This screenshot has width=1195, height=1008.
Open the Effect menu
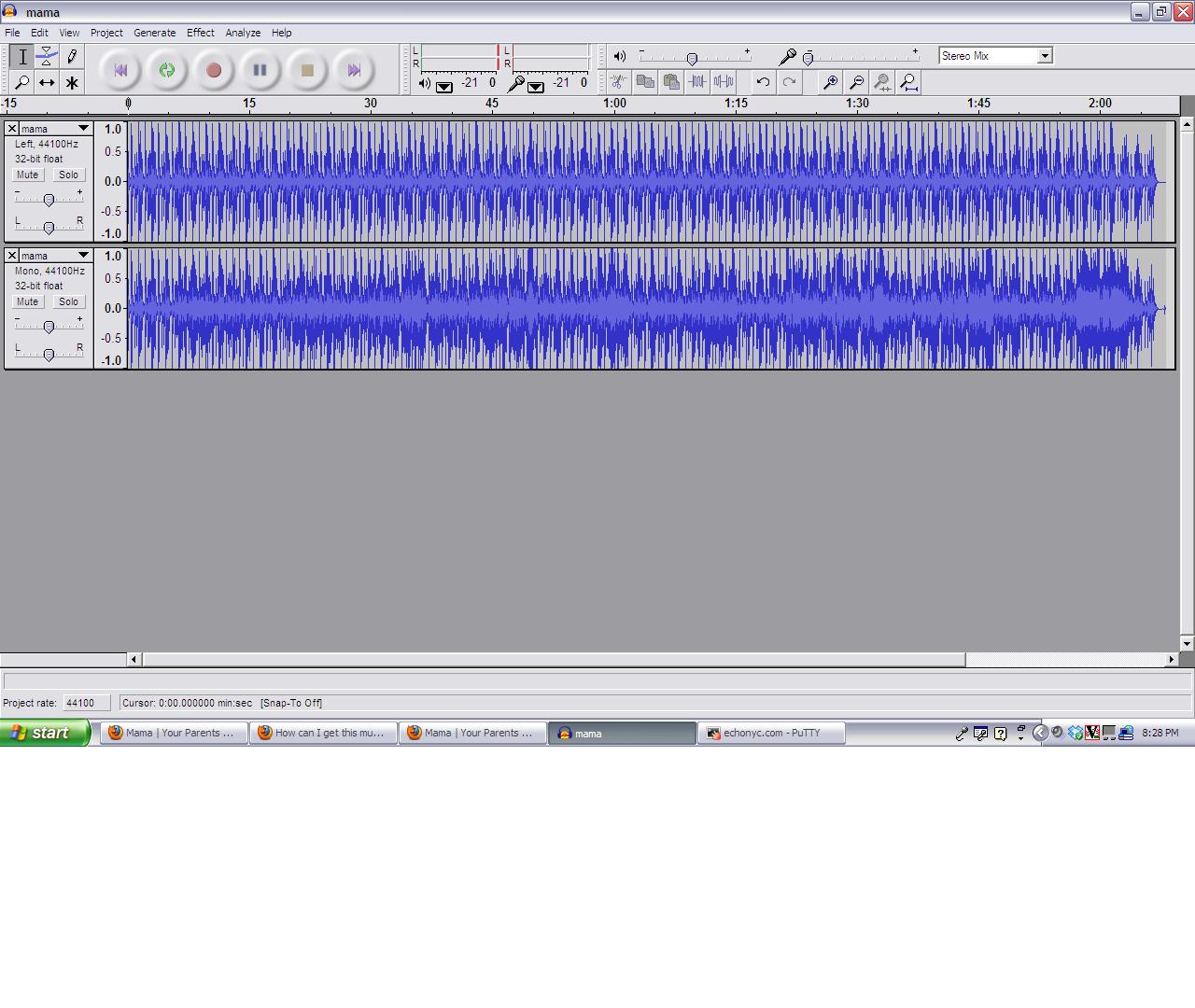coord(201,33)
